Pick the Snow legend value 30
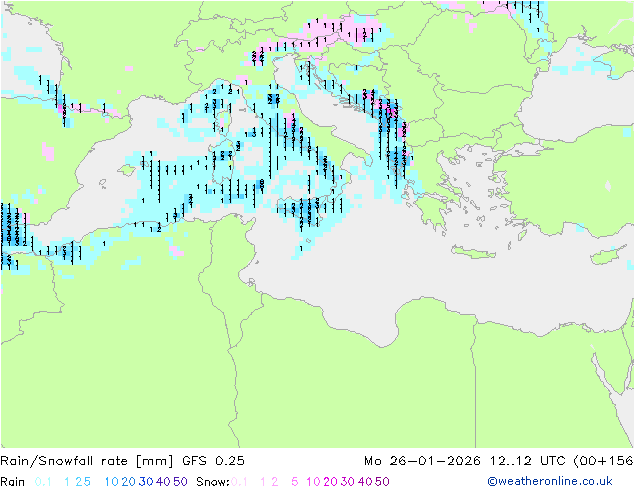 pyautogui.click(x=348, y=482)
